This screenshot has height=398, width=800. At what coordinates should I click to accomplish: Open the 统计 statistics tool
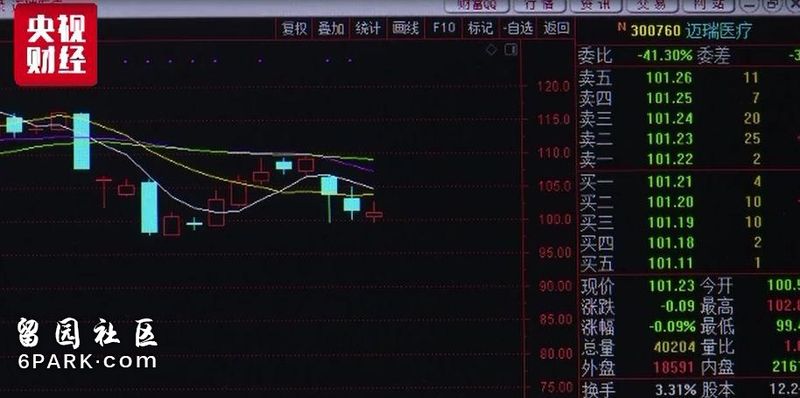click(368, 28)
